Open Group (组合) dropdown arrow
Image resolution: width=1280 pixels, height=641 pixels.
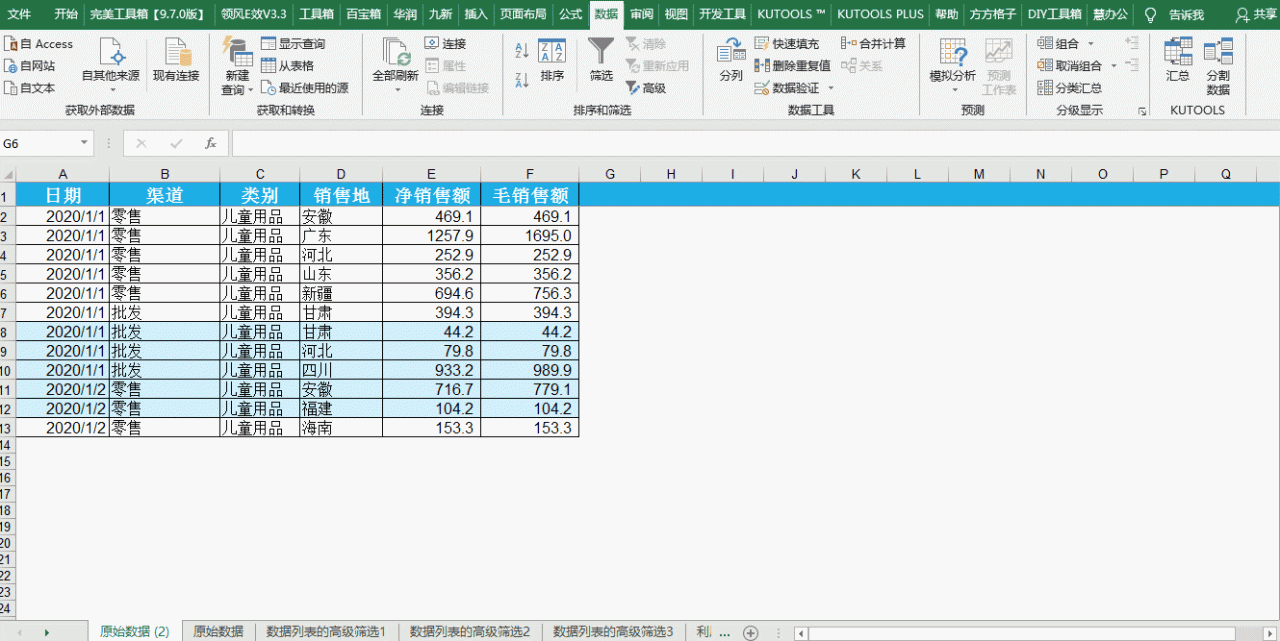tap(1090, 44)
